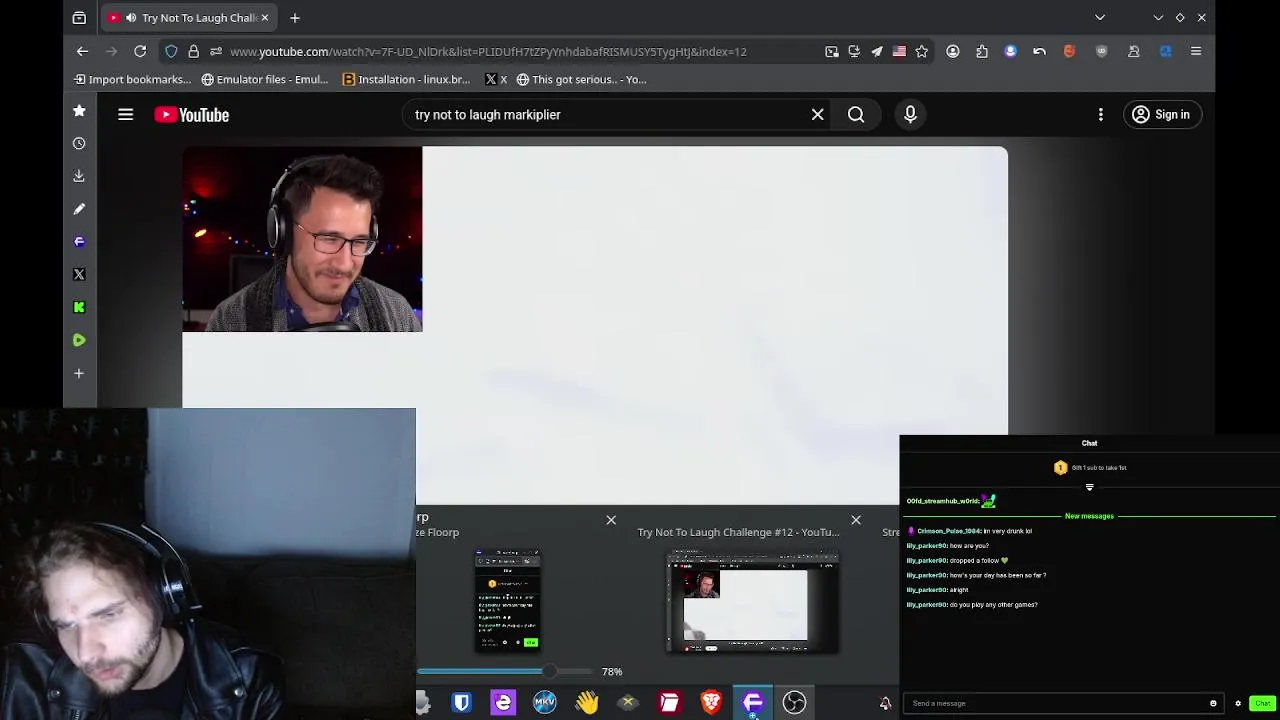This screenshot has height=720, width=1280.
Task: Open YouTube settings three-dot menu
Action: (1100, 114)
